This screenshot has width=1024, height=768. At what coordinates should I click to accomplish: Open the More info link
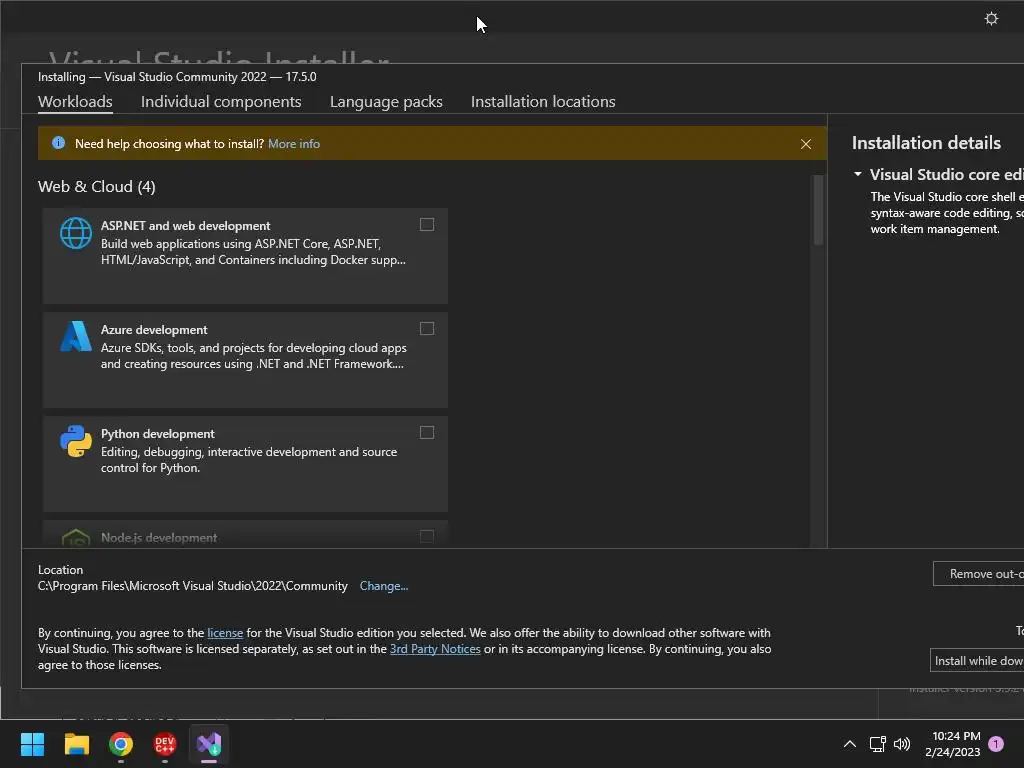pos(294,144)
